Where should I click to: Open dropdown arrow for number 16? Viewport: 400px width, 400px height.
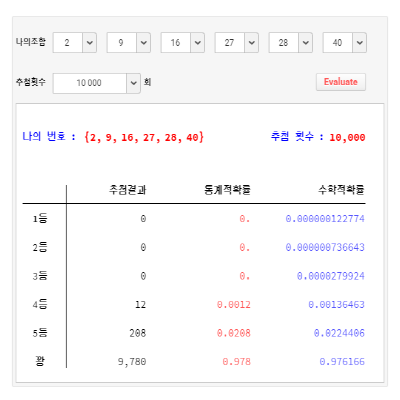click(197, 43)
